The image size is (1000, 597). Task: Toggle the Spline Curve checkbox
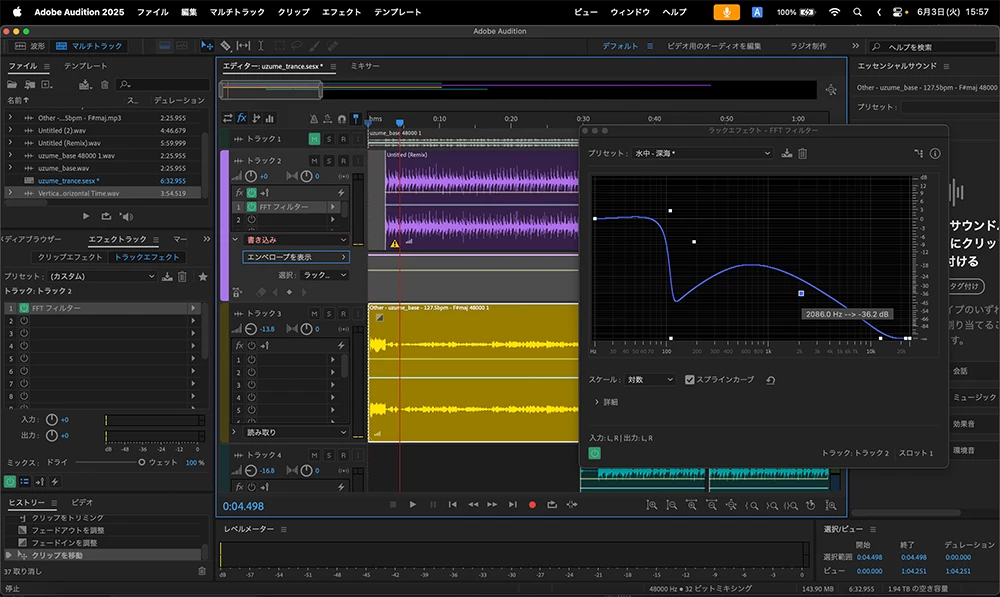[x=689, y=380]
